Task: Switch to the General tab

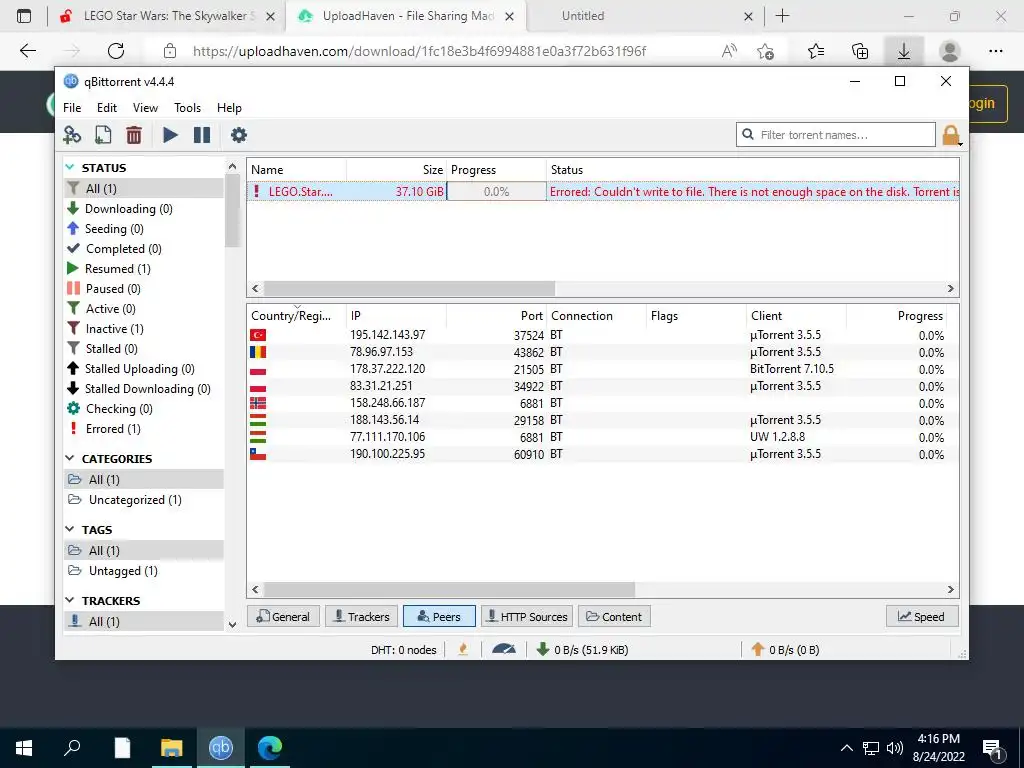Action: coord(283,616)
